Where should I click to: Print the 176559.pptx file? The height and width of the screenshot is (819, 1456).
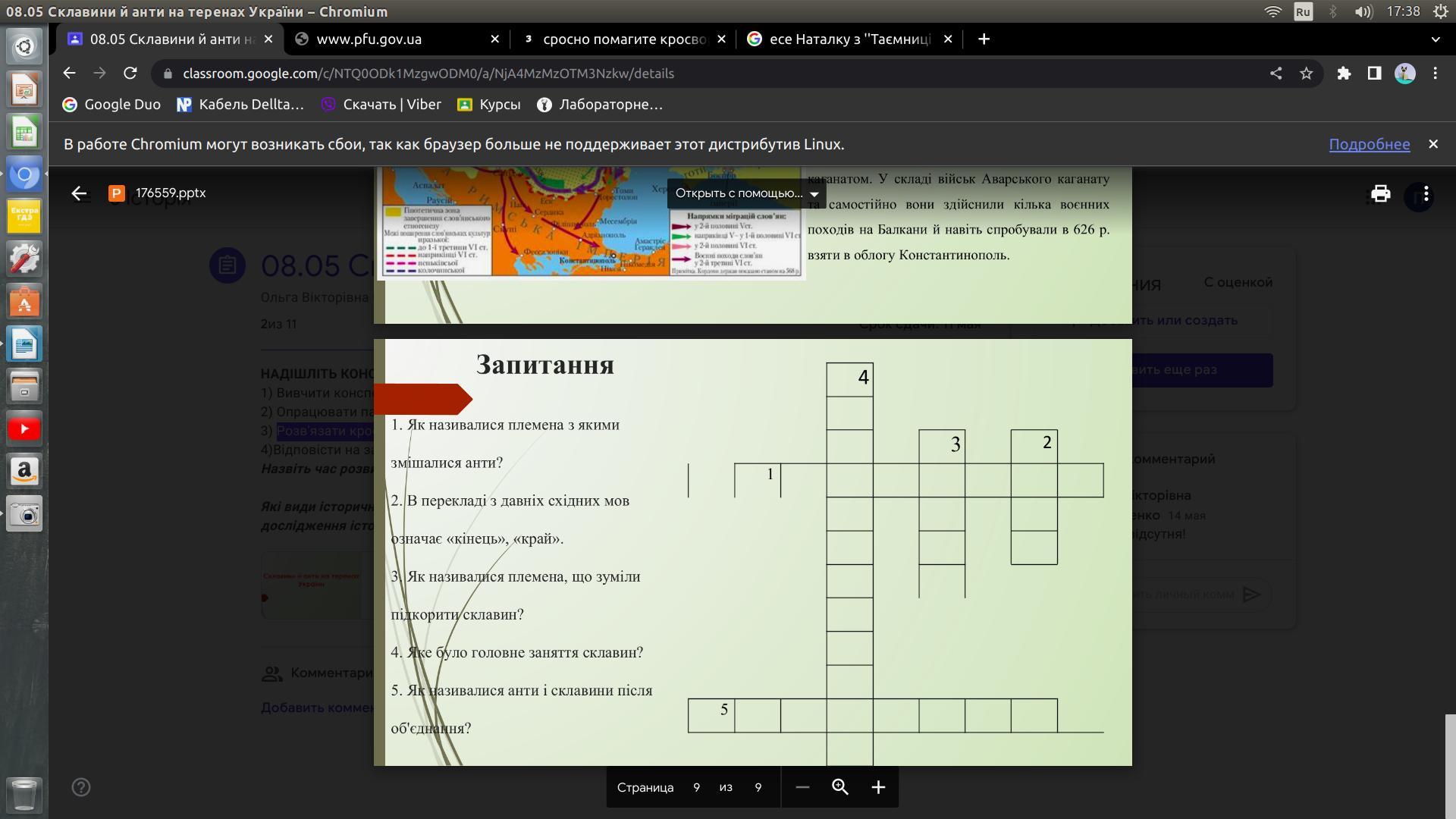click(x=1380, y=193)
